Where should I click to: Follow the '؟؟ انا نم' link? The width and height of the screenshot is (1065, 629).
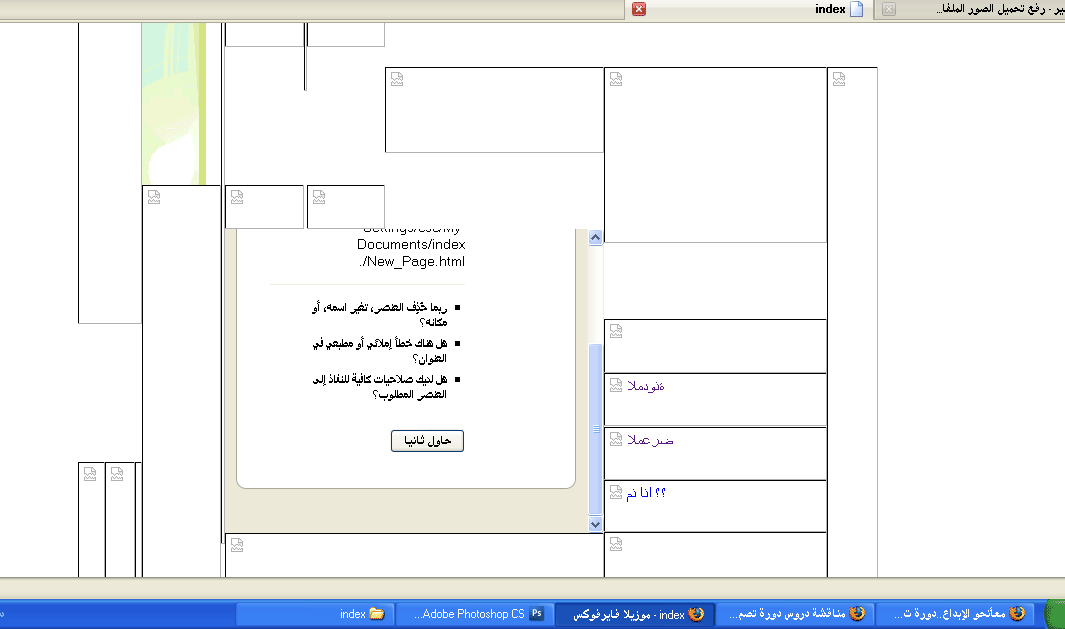(646, 494)
